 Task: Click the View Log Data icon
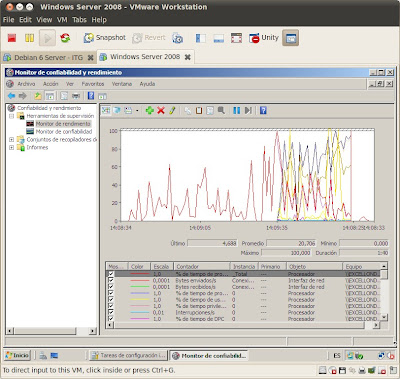pyautogui.click(x=117, y=110)
